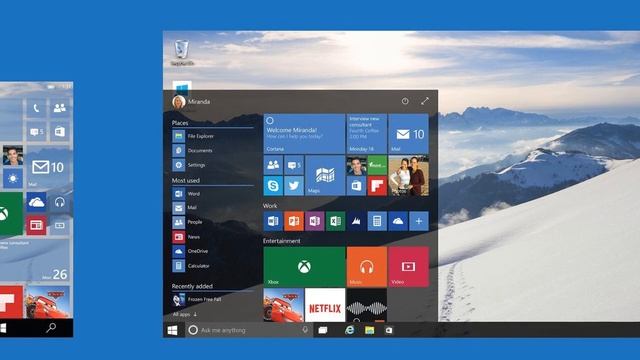The image size is (640, 360).
Task: Tap the Phone tile on the phone screen
Action: coord(36,108)
